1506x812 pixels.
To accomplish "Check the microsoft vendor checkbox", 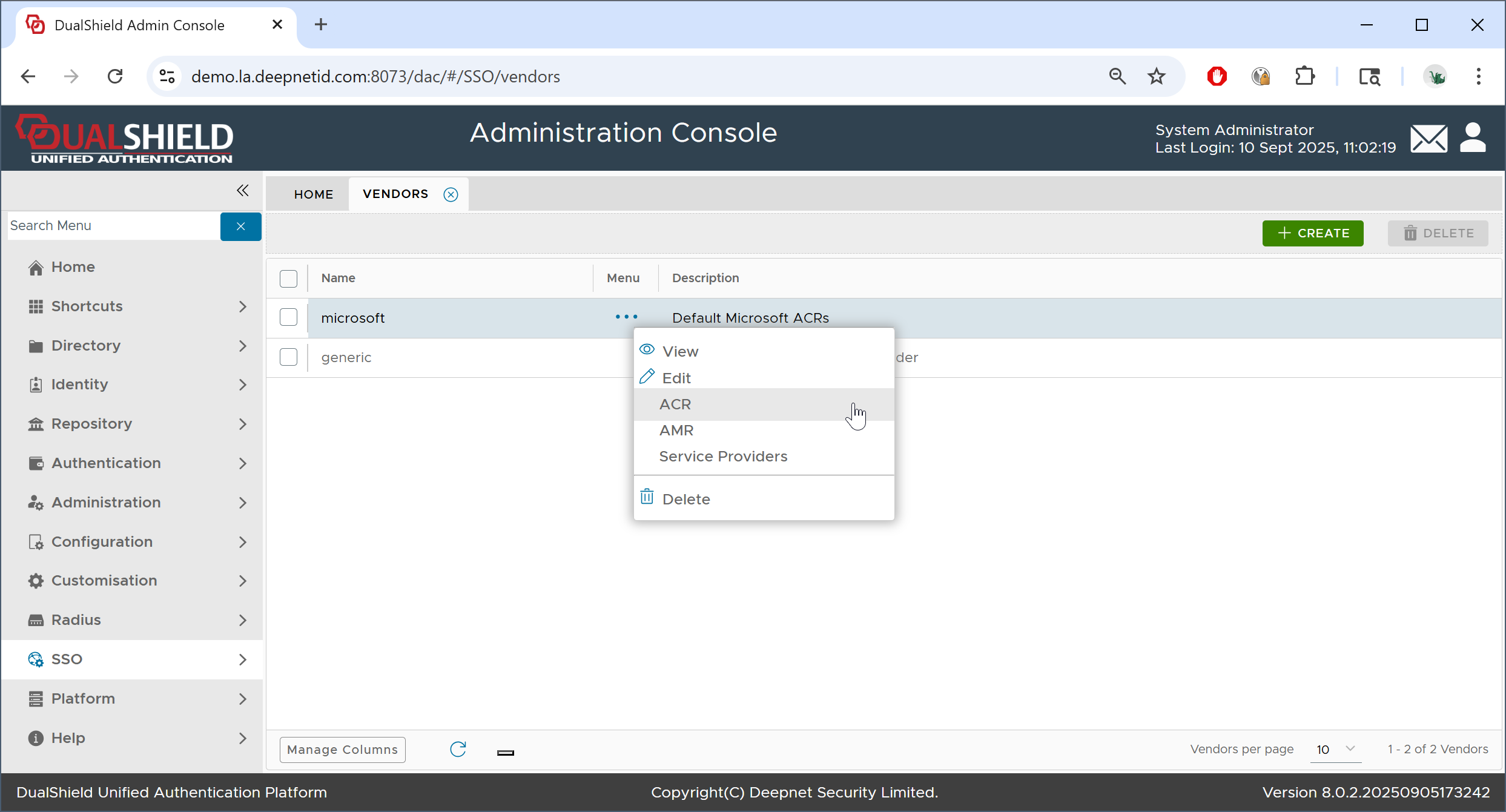I will click(288, 317).
